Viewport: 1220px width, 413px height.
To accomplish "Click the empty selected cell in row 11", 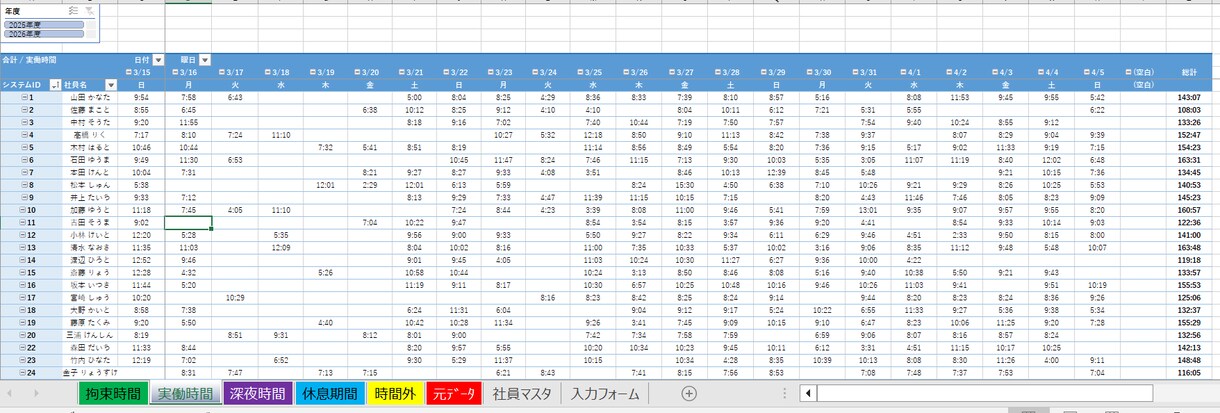I will (188, 222).
